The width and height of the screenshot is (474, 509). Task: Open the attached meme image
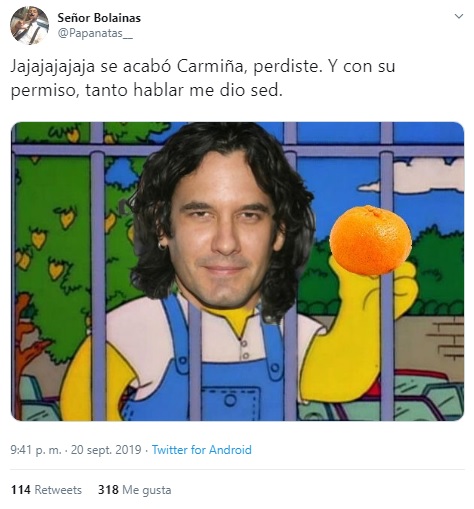(x=237, y=271)
